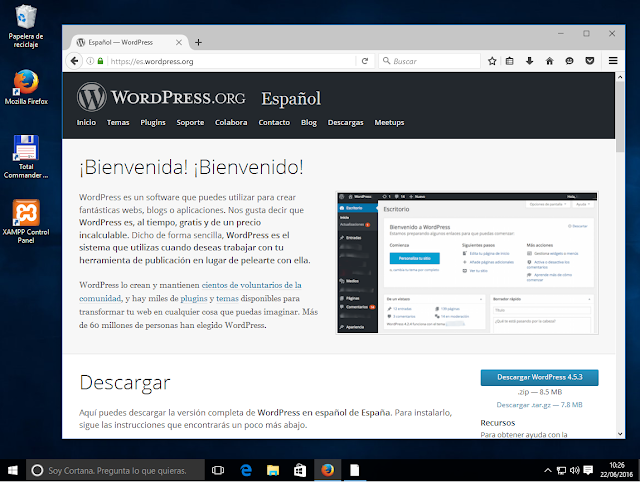
Task: Open Meetups in the WordPress menu
Action: tap(389, 122)
